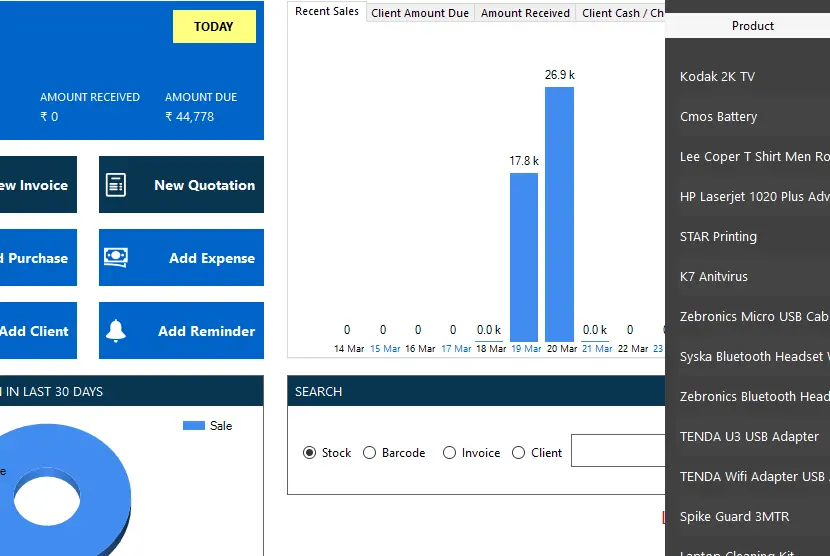Choose the Invoice radio button
Image resolution: width=830 pixels, height=556 pixels.
click(x=449, y=453)
